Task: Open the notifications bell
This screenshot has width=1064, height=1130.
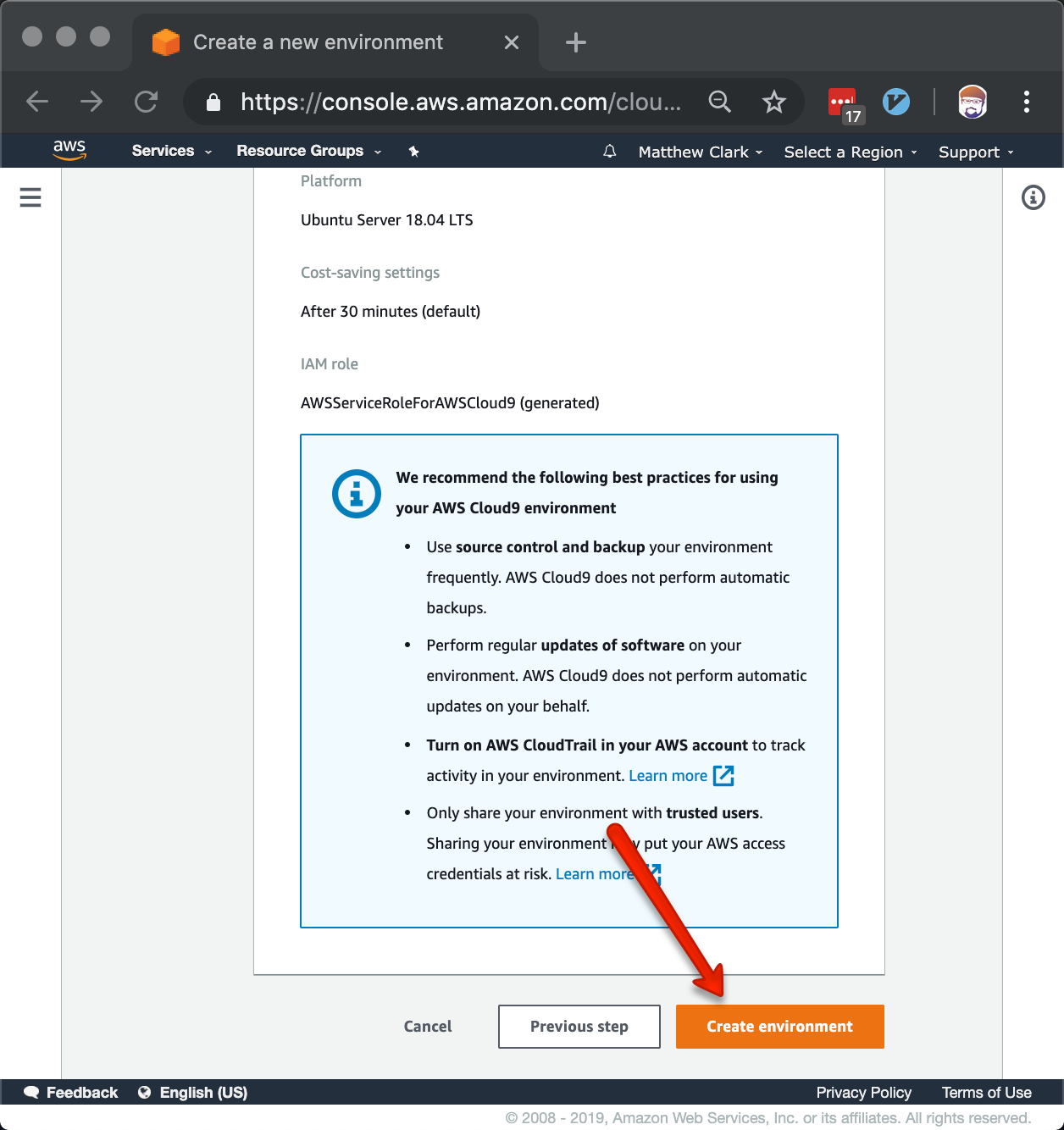Action: pyautogui.click(x=609, y=152)
